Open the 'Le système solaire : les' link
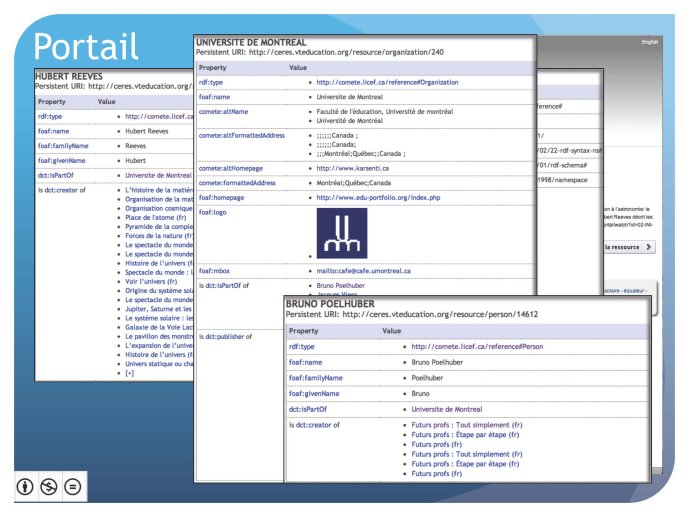 pyautogui.click(x=159, y=318)
